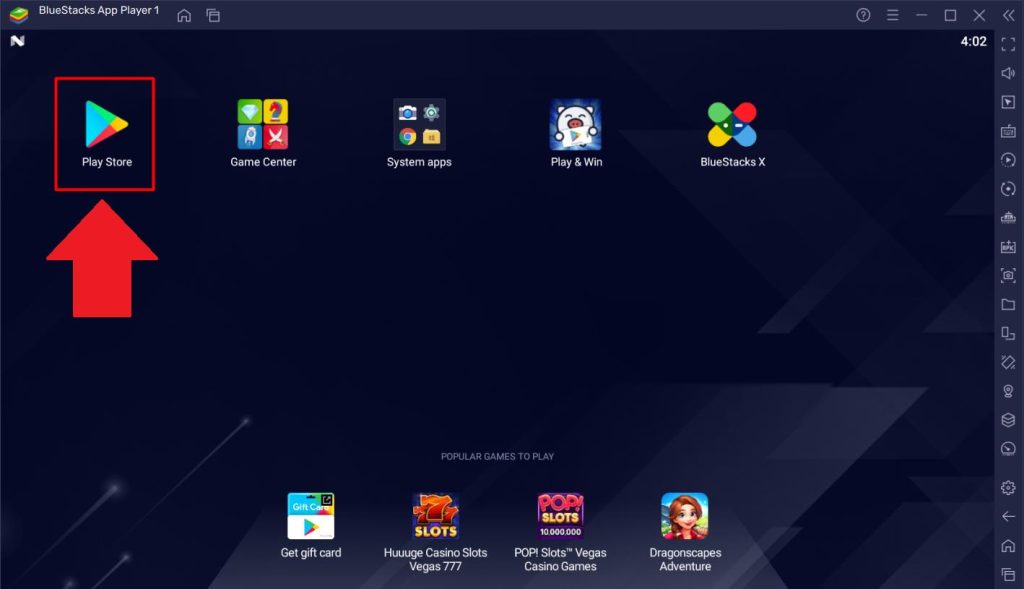
Task: Open the hamburger menu in the title bar
Action: tap(893, 15)
